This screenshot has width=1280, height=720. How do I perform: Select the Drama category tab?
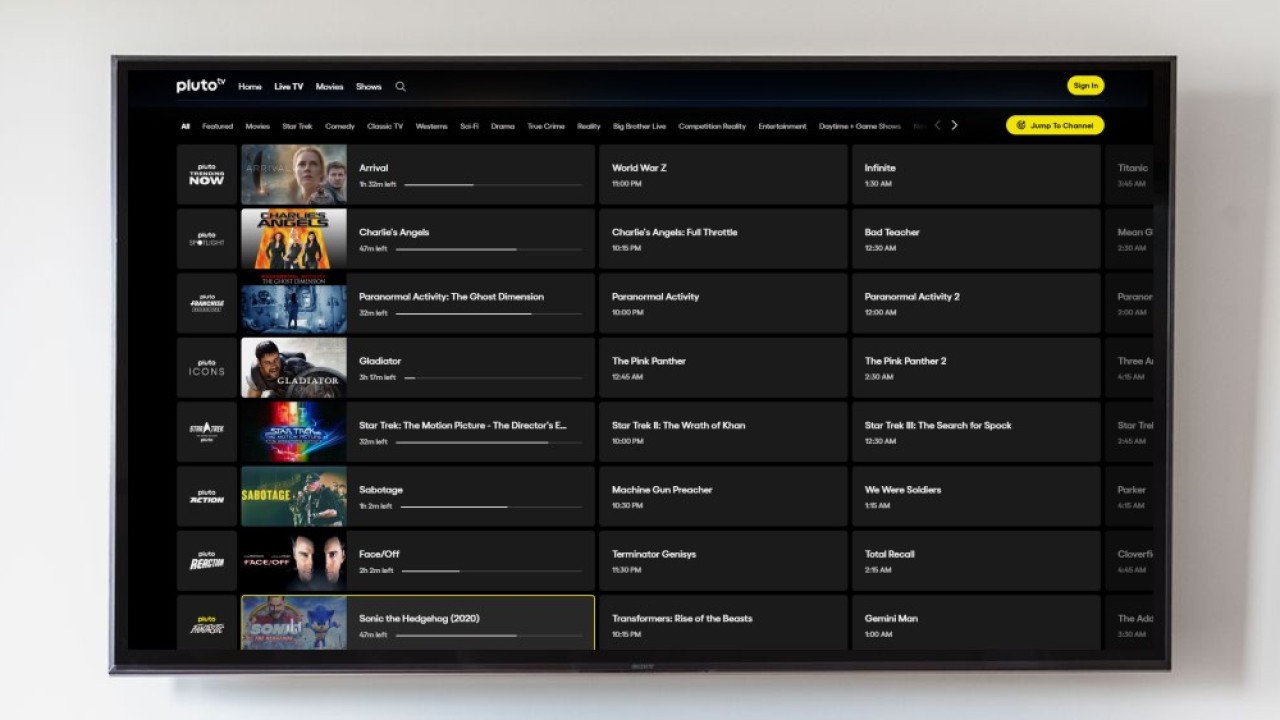pyautogui.click(x=503, y=127)
